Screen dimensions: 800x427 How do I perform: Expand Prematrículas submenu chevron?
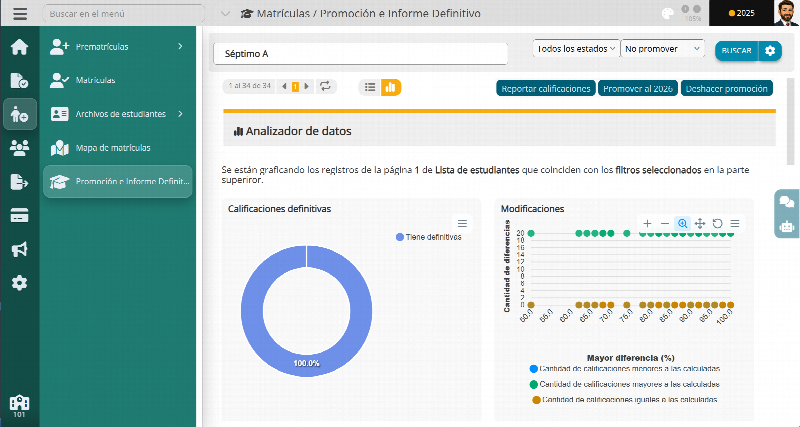(180, 46)
